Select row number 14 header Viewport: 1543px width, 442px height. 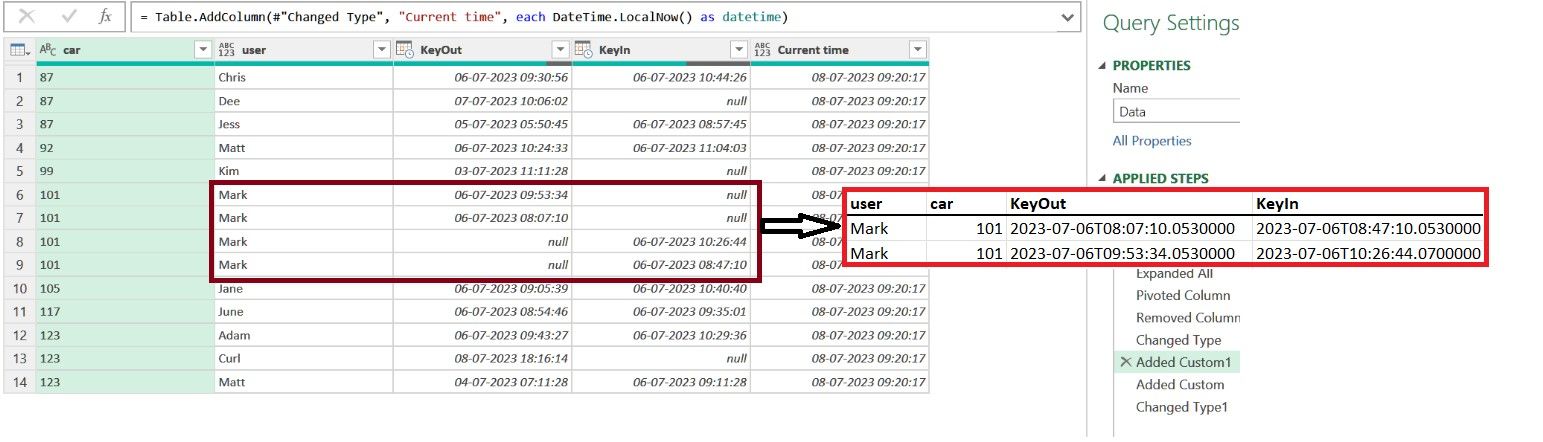pos(19,382)
